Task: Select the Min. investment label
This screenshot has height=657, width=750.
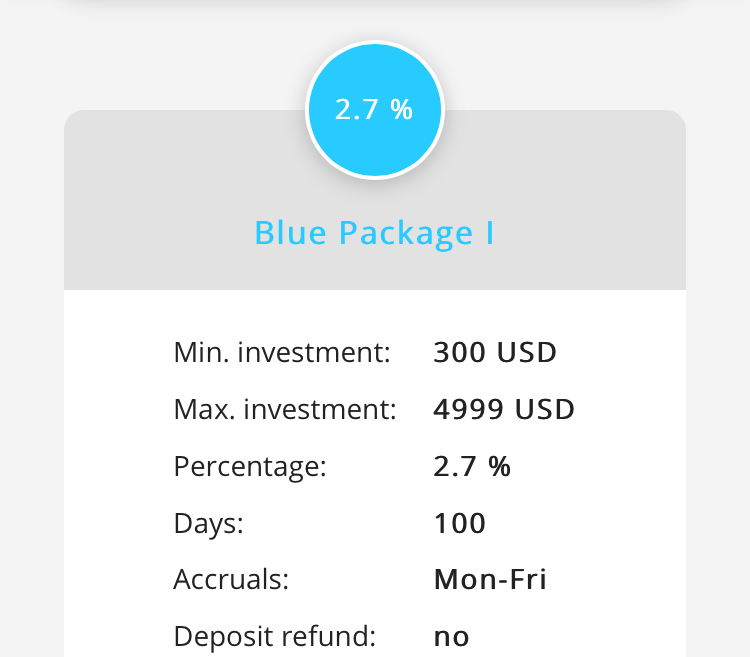Action: [x=281, y=352]
